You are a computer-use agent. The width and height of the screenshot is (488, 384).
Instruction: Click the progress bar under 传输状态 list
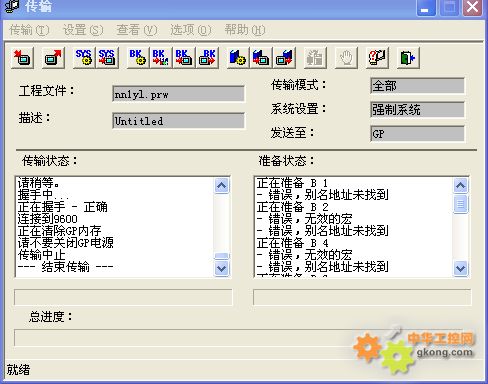[123, 297]
